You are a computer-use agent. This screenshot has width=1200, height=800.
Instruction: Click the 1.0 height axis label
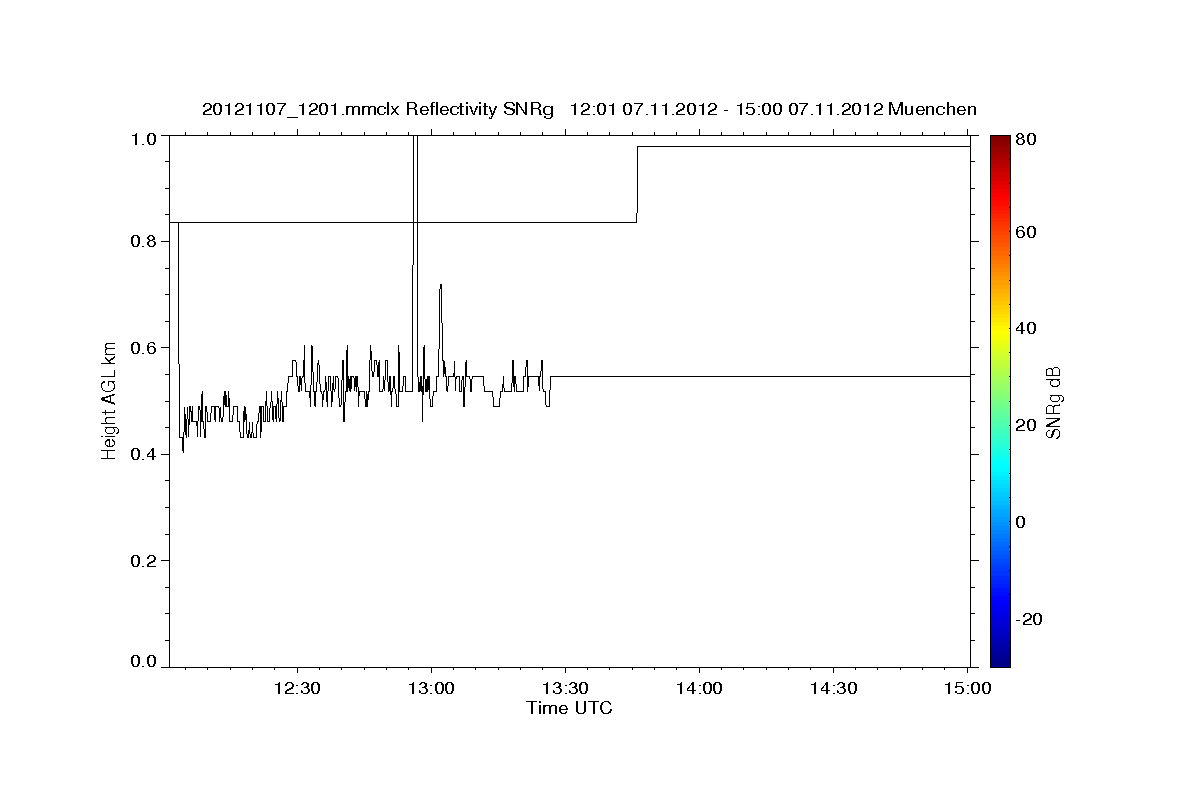[145, 138]
